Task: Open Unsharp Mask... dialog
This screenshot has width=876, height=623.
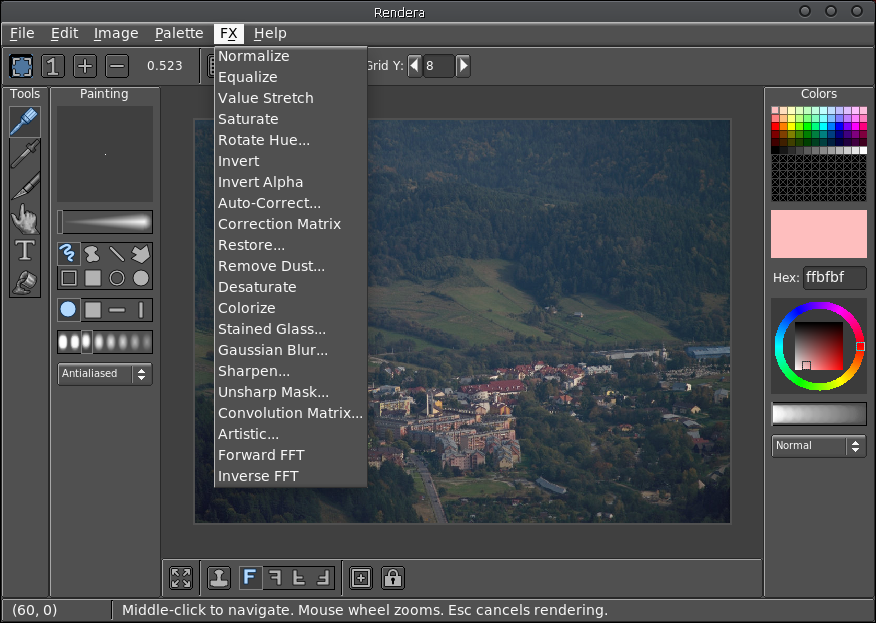Action: (291, 392)
